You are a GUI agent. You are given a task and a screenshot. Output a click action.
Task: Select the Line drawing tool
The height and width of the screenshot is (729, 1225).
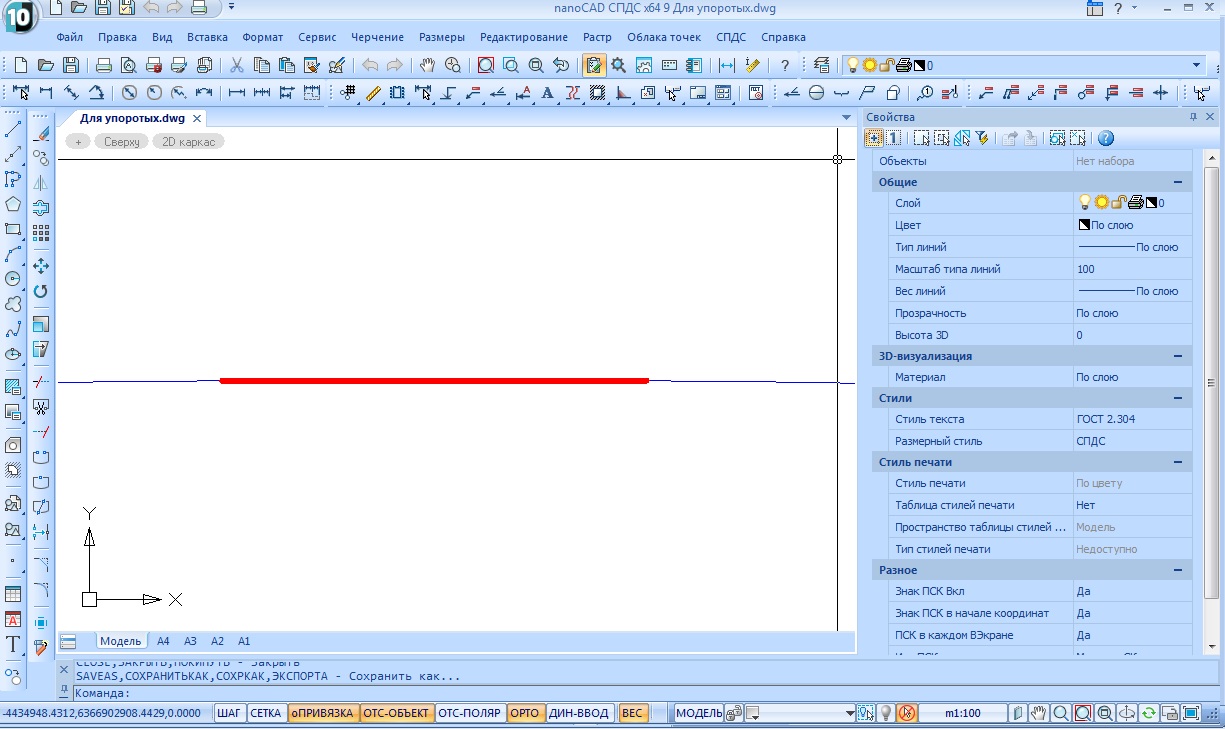(x=13, y=129)
